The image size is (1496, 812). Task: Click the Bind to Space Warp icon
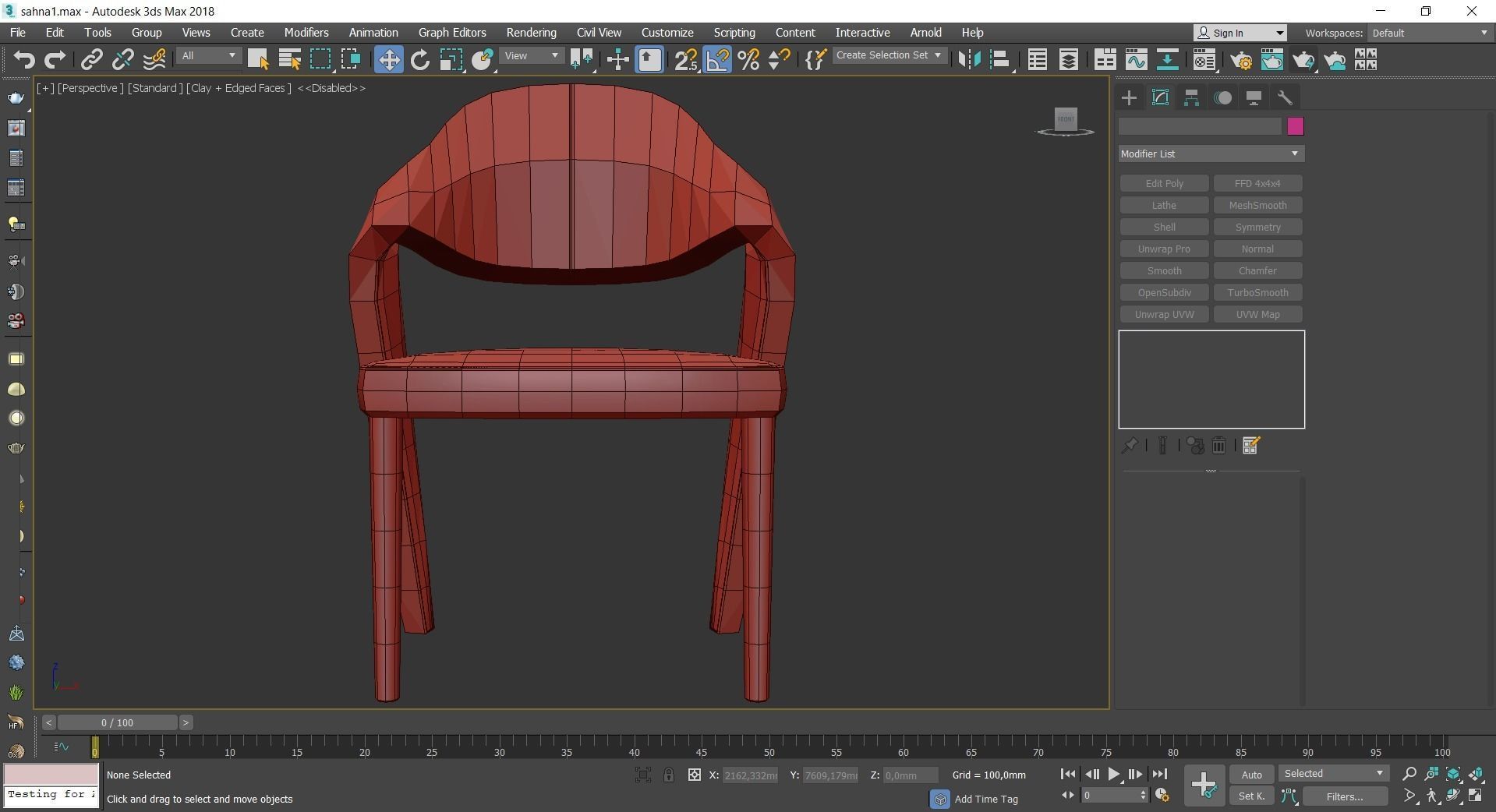pos(154,60)
